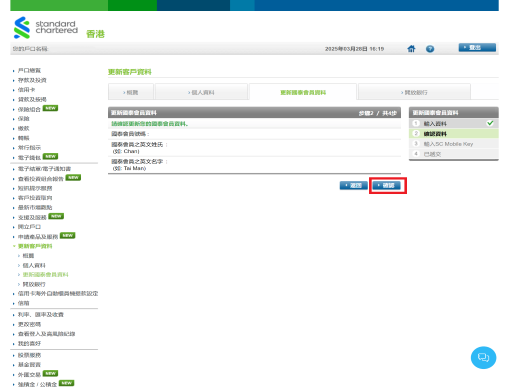Open 存款及投資 in sidebar
This screenshot has height=389, width=520.
(x=32, y=80)
